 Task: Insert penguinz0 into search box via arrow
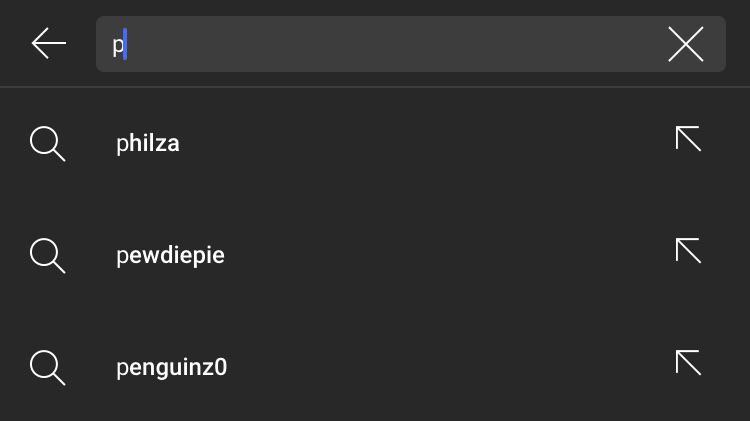688,363
